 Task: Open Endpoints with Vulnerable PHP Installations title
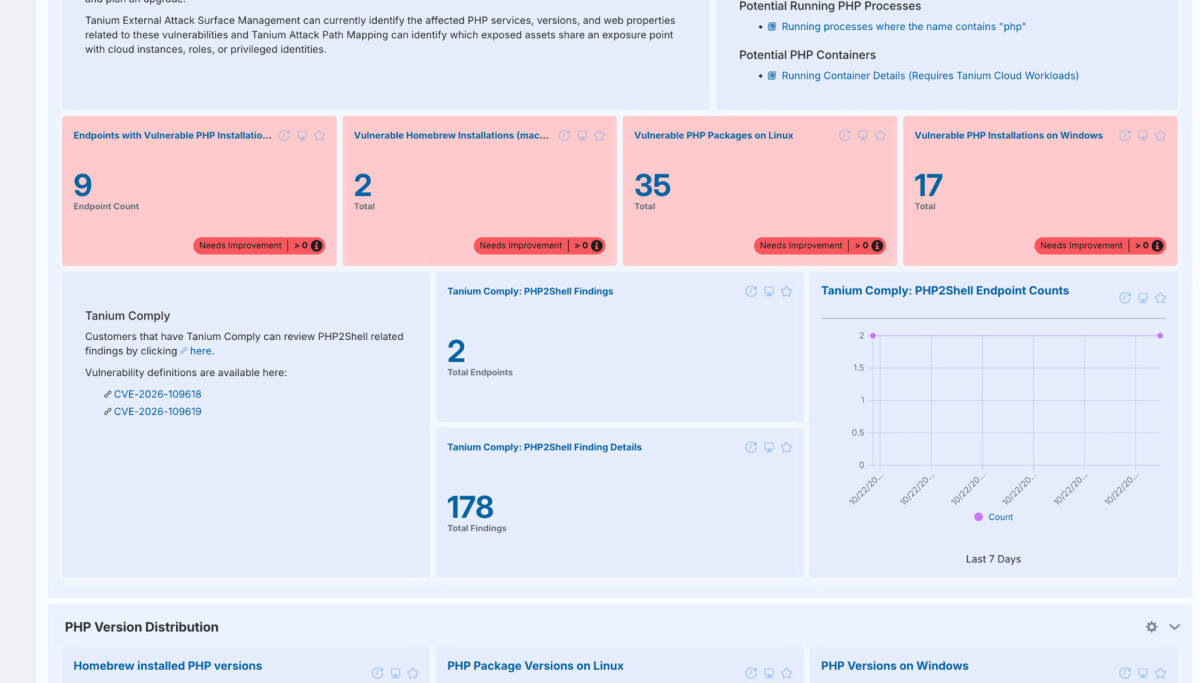pos(172,136)
